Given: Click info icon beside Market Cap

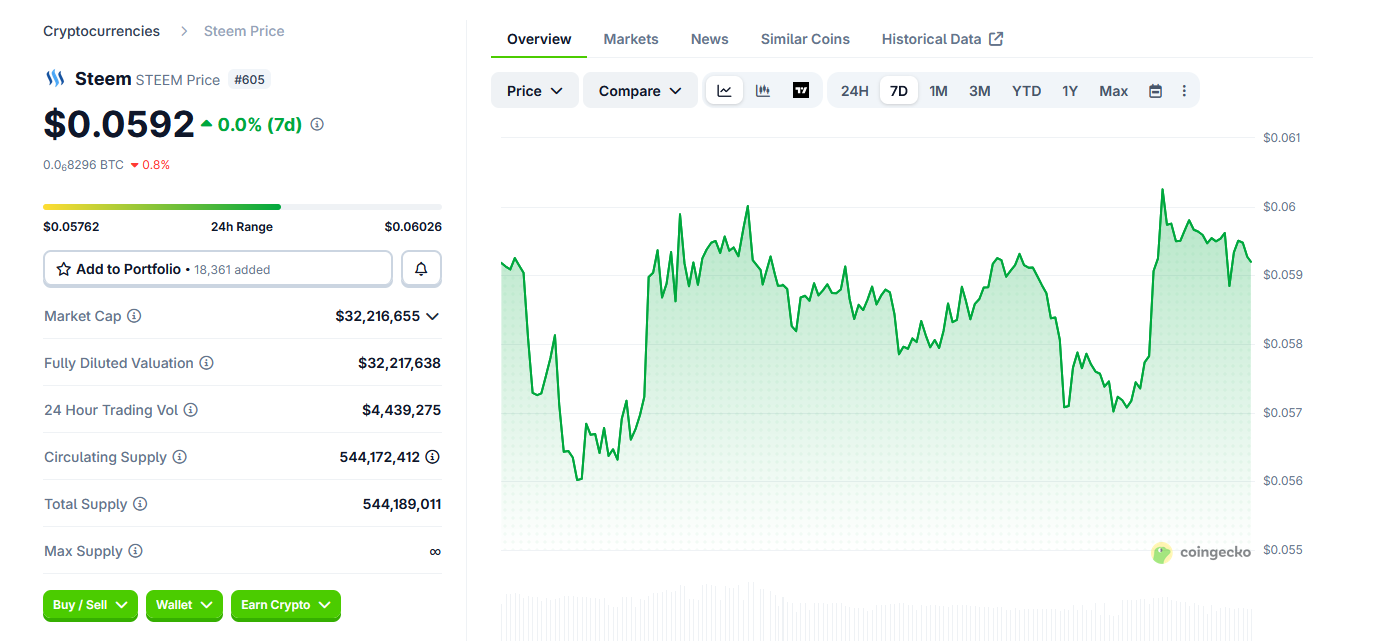Looking at the screenshot, I should (x=134, y=316).
